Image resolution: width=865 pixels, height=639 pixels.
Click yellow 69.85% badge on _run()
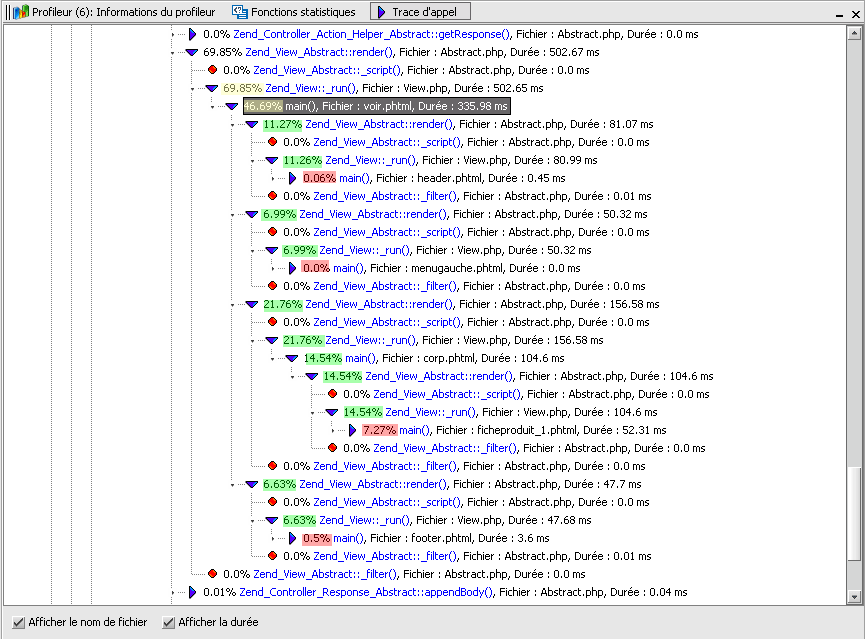(242, 88)
